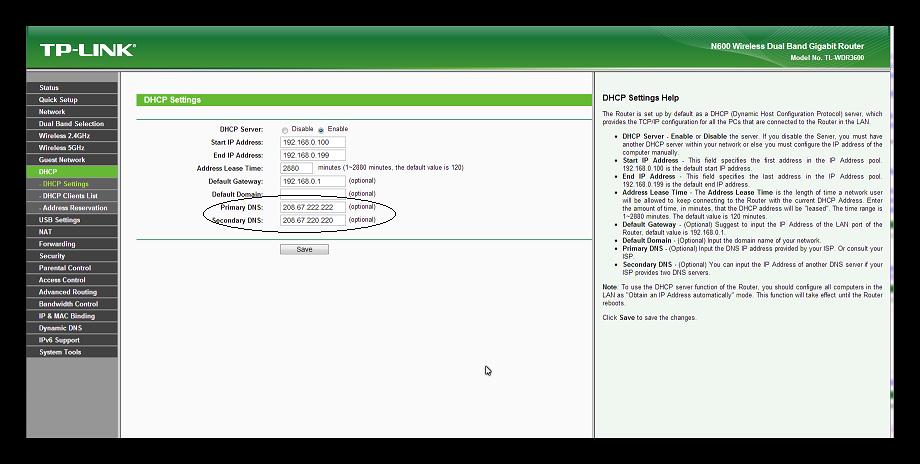Select the DHCP menu heading

(72, 172)
